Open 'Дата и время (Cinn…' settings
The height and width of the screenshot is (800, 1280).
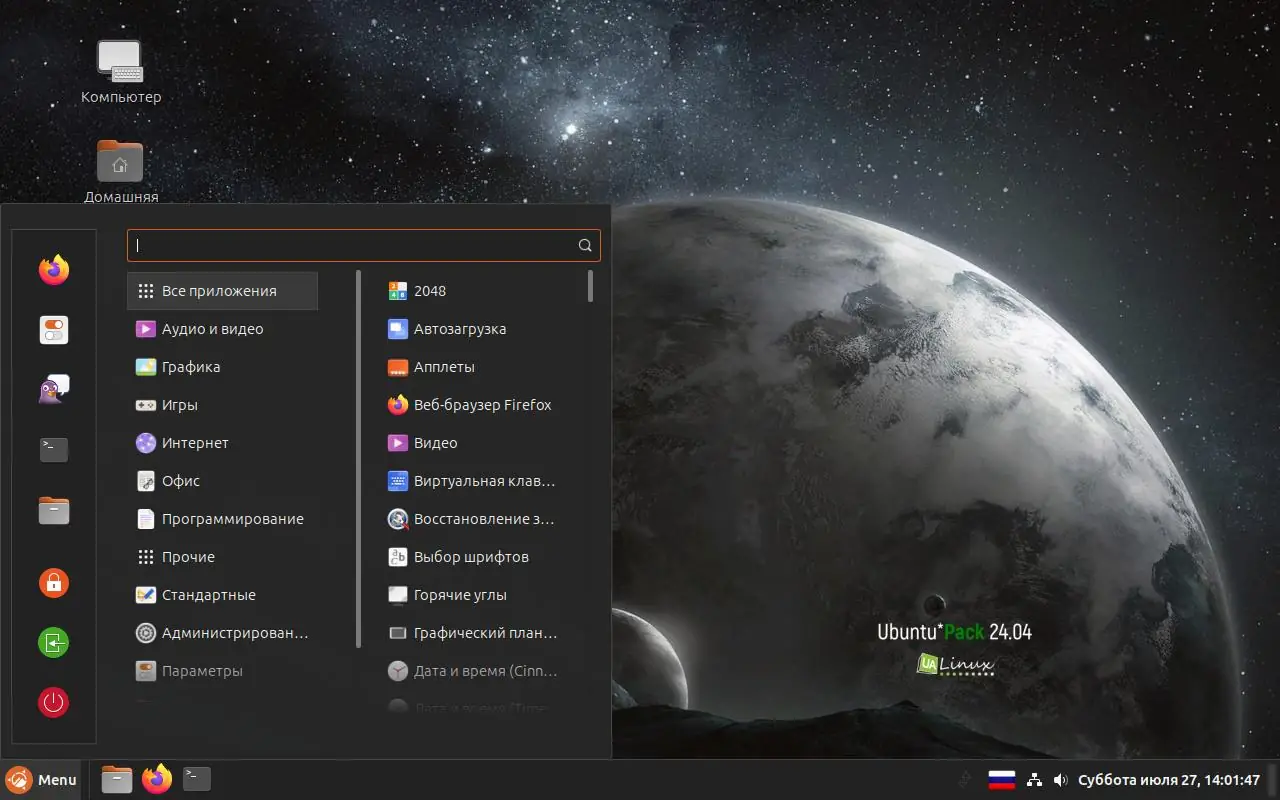(472, 671)
